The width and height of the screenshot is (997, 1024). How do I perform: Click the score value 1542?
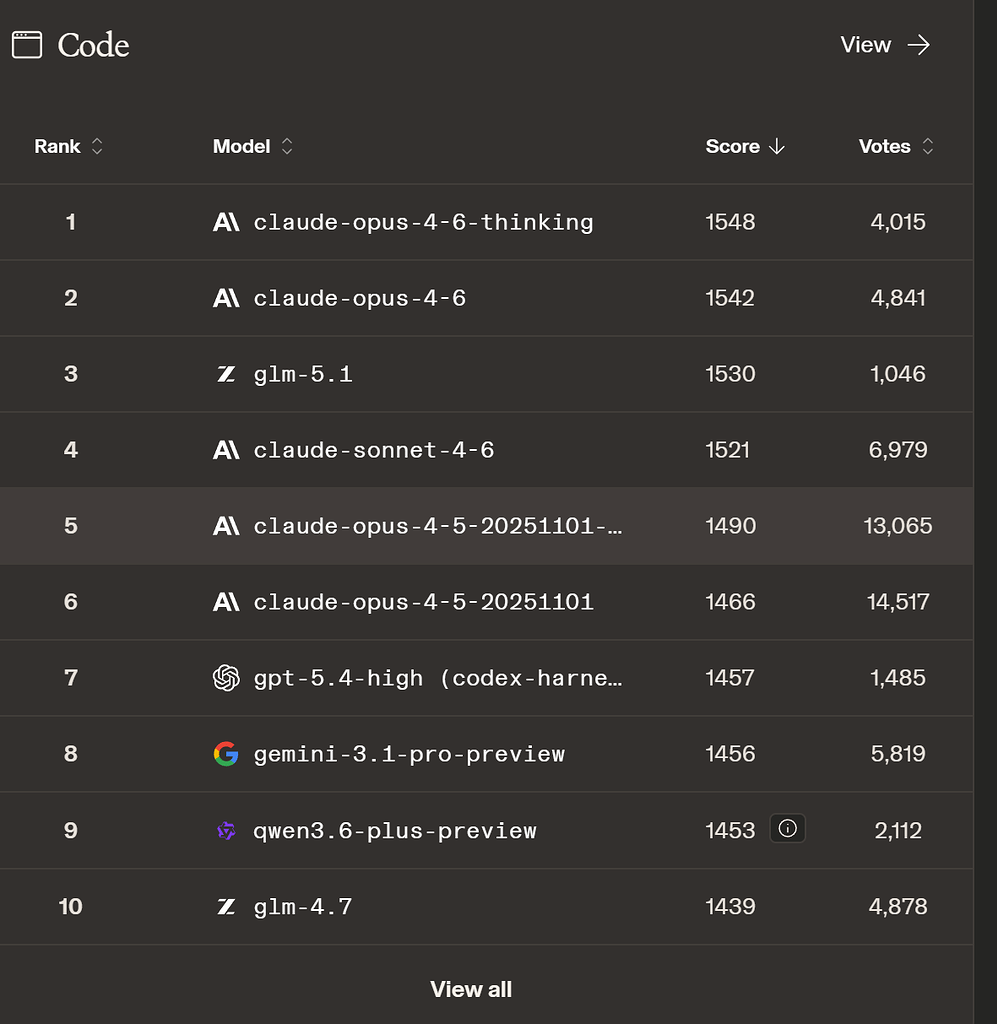[730, 298]
